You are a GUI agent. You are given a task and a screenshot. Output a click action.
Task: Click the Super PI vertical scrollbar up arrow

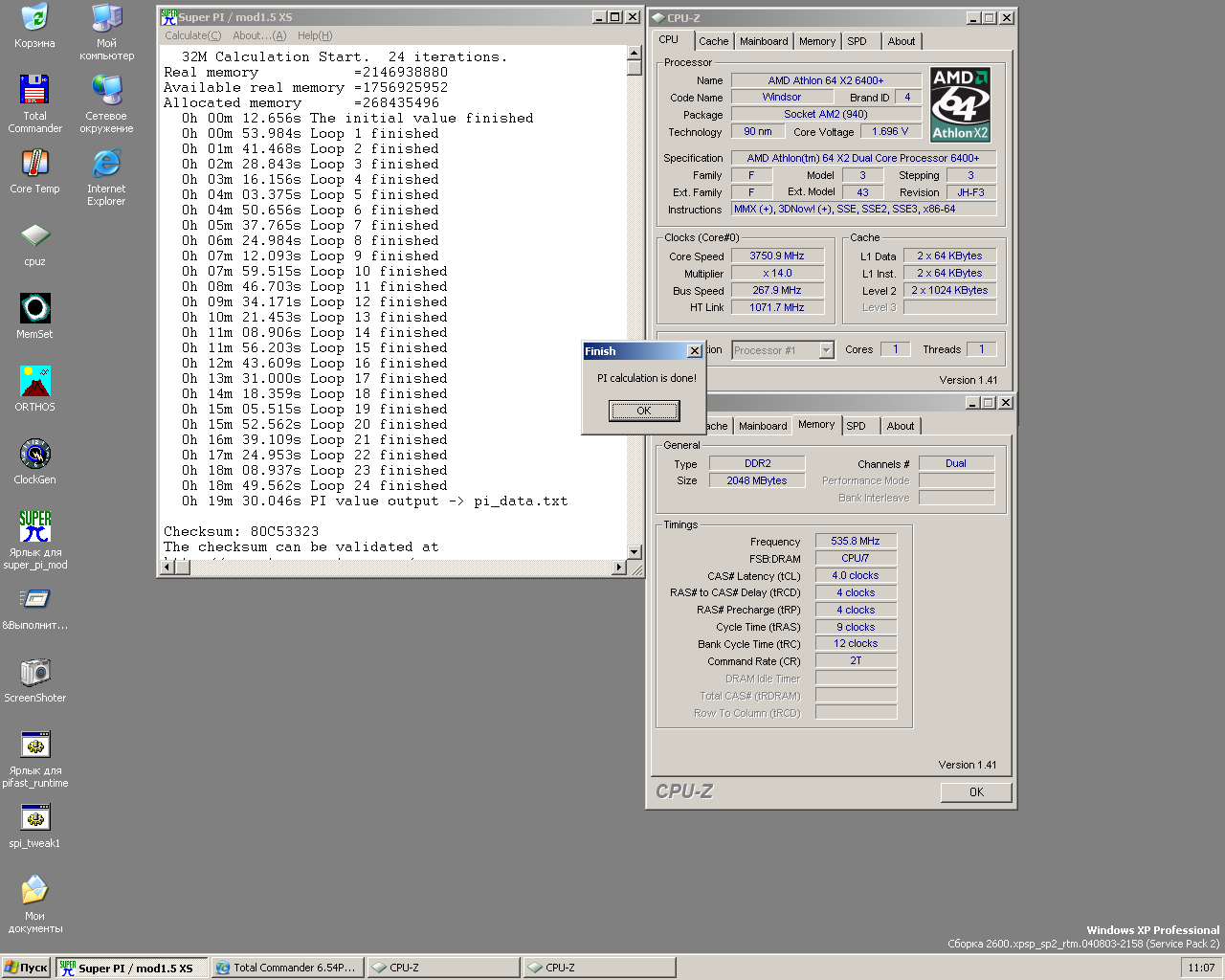click(634, 53)
